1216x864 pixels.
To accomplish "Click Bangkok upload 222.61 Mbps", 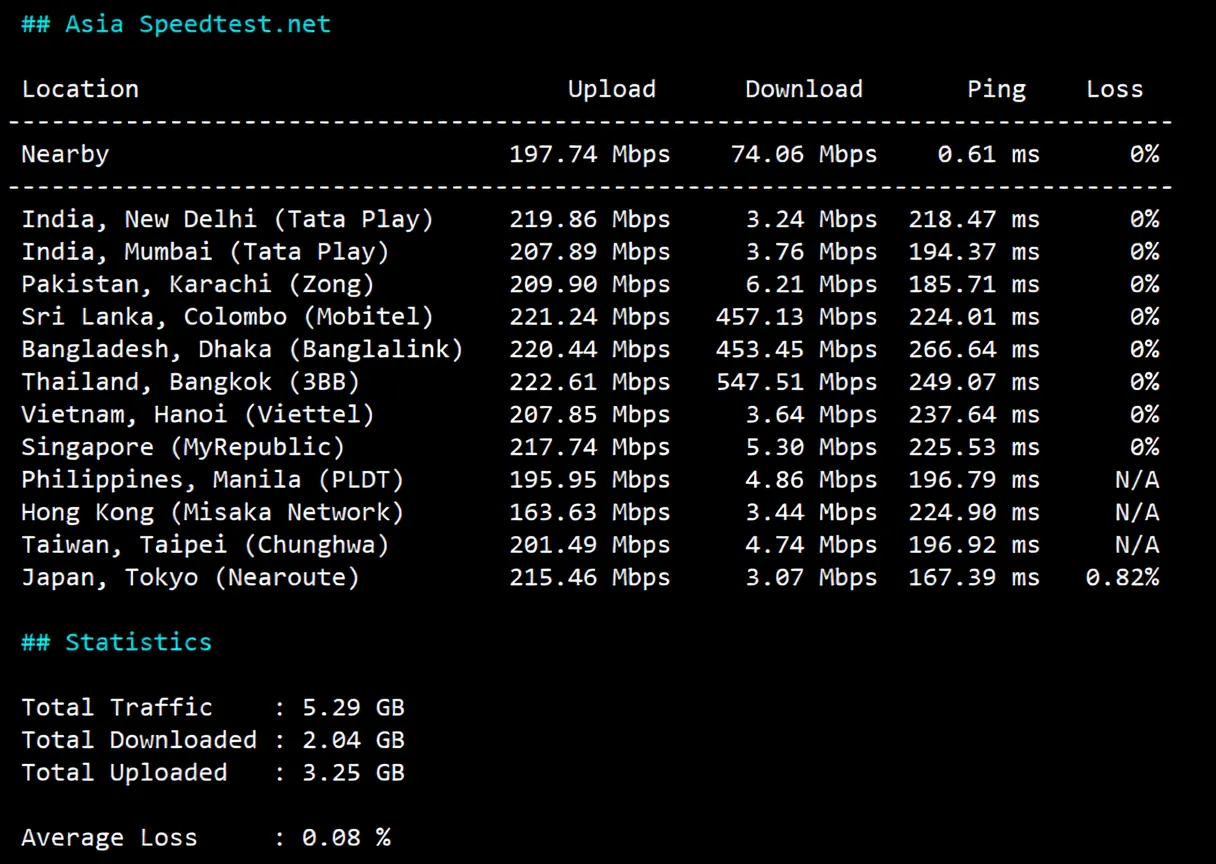I will click(x=590, y=382).
